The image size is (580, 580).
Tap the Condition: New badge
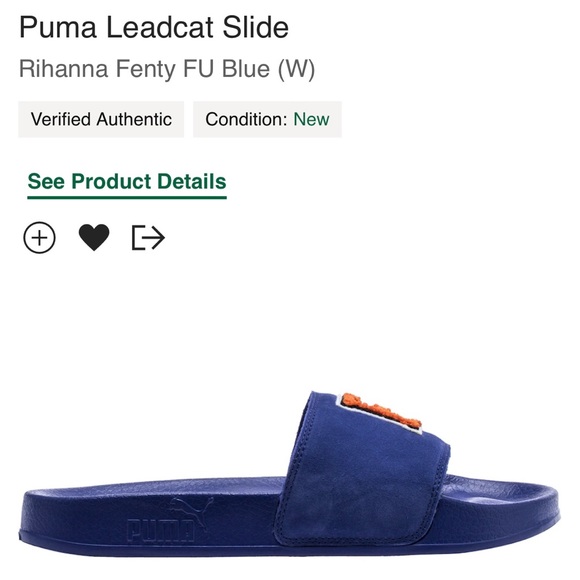[267, 119]
